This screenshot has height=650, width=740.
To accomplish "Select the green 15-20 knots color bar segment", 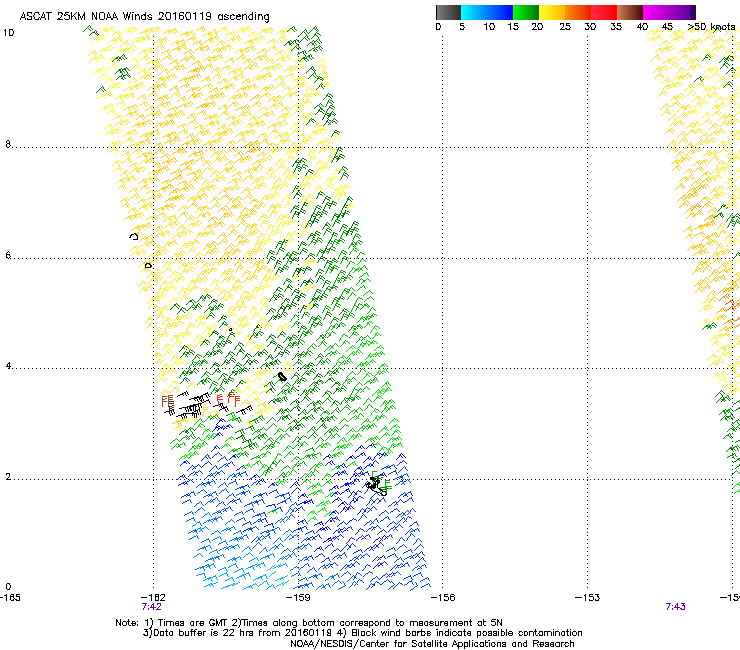I will (526, 12).
